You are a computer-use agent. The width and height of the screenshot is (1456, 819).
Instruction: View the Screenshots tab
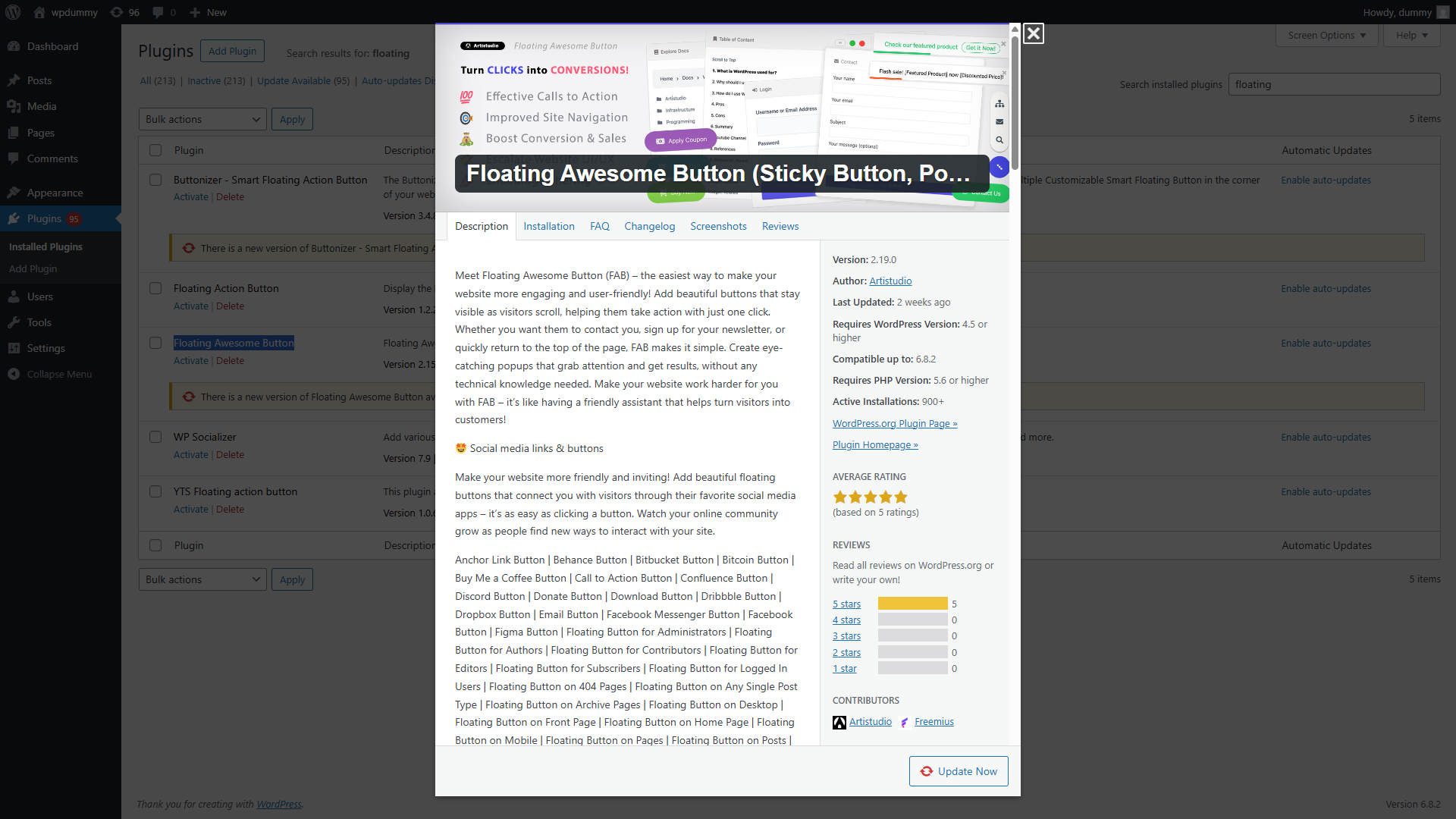tap(718, 226)
